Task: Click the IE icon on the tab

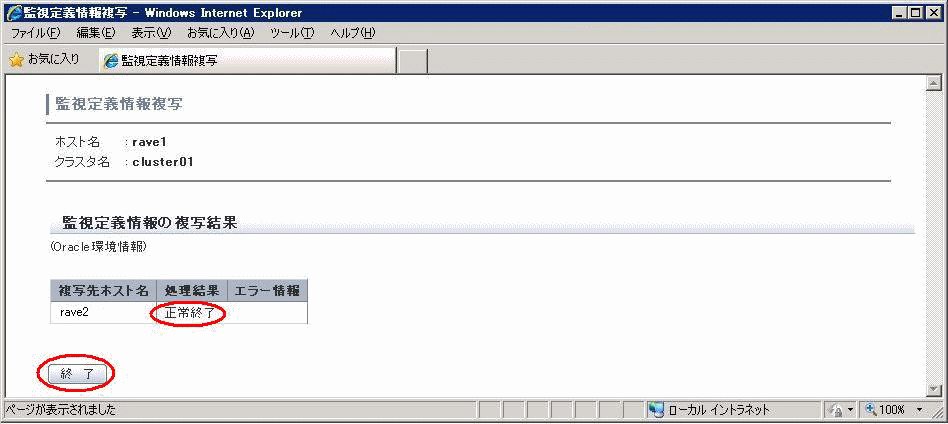Action: click(x=111, y=60)
